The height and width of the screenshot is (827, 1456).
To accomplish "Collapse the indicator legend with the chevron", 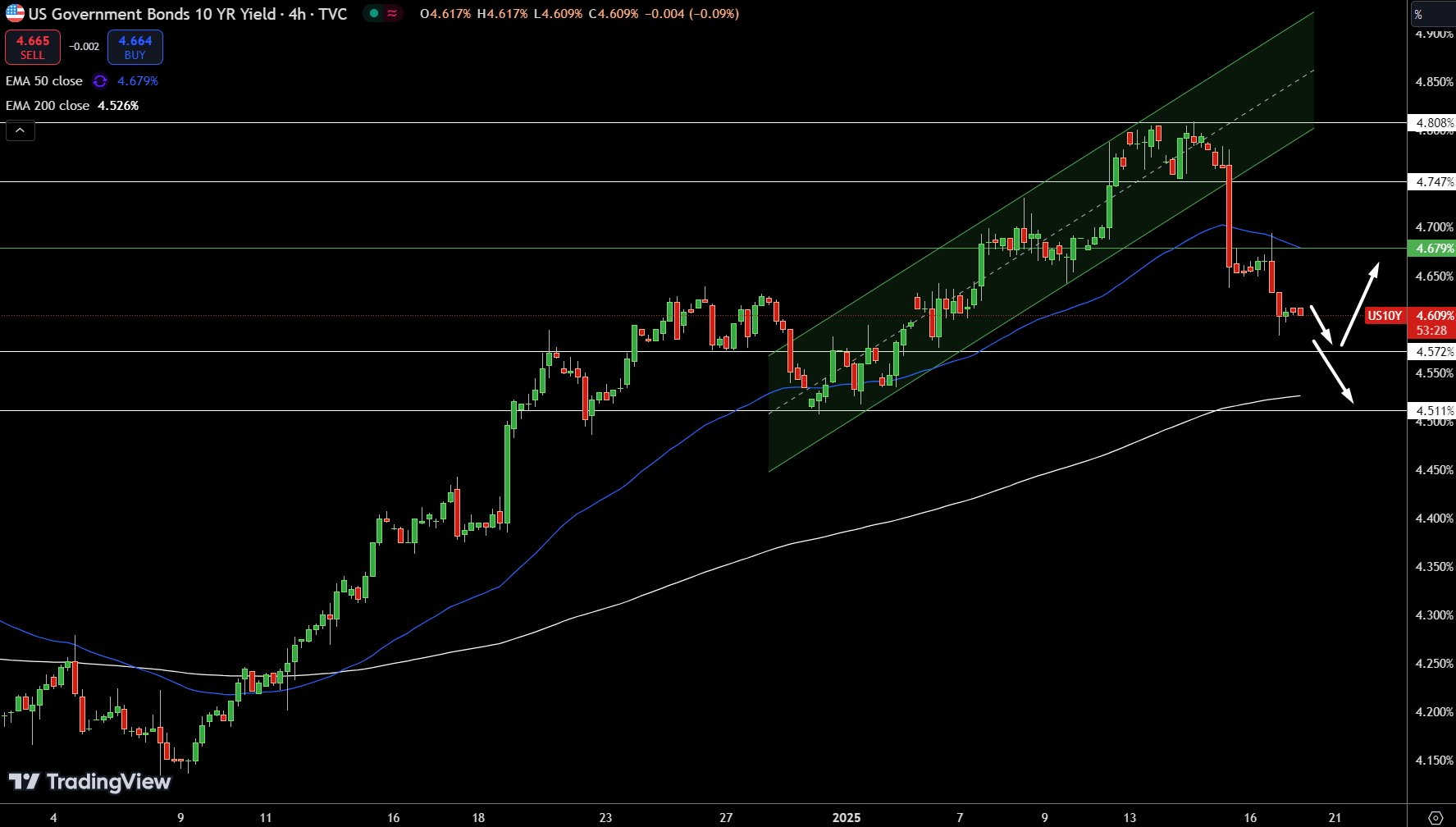I will (21, 130).
